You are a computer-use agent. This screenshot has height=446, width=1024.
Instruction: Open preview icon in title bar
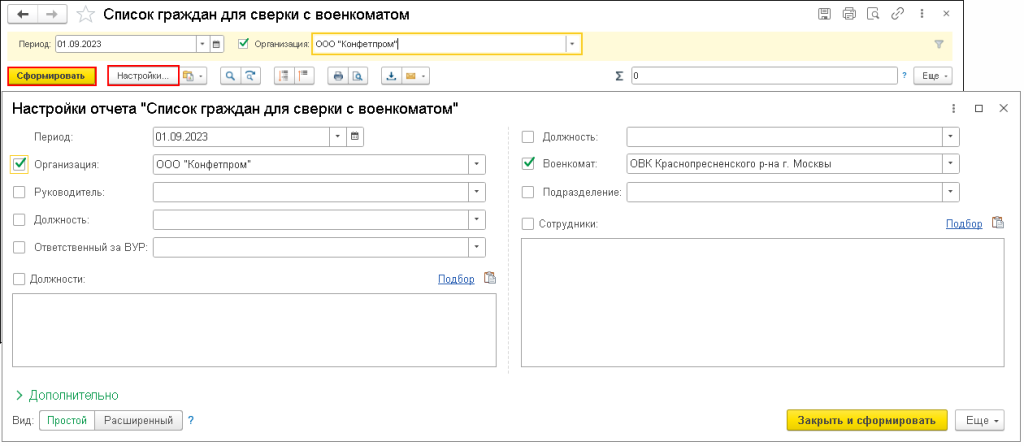[x=872, y=14]
